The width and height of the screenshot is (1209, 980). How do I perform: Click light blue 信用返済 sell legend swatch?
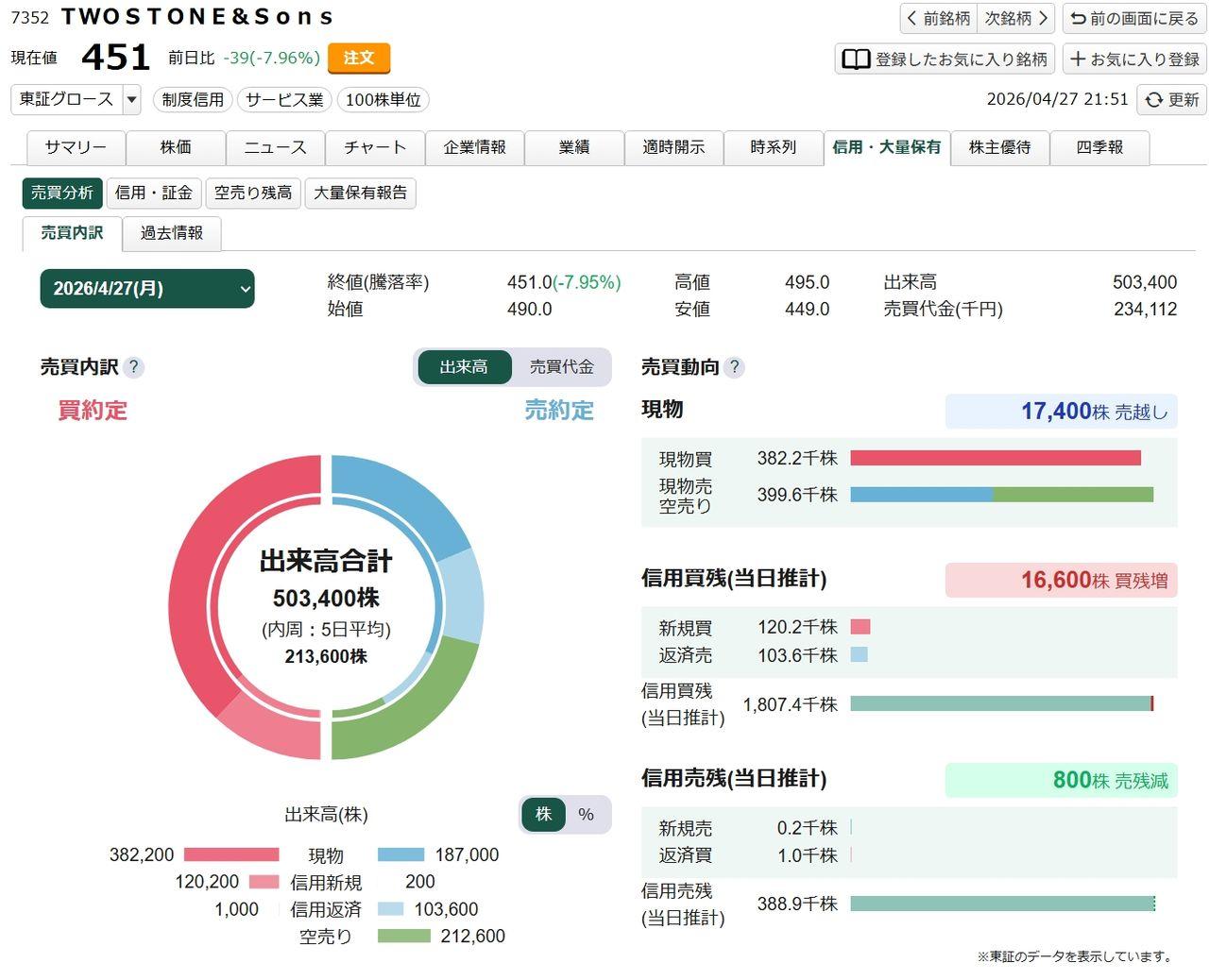pyautogui.click(x=391, y=909)
